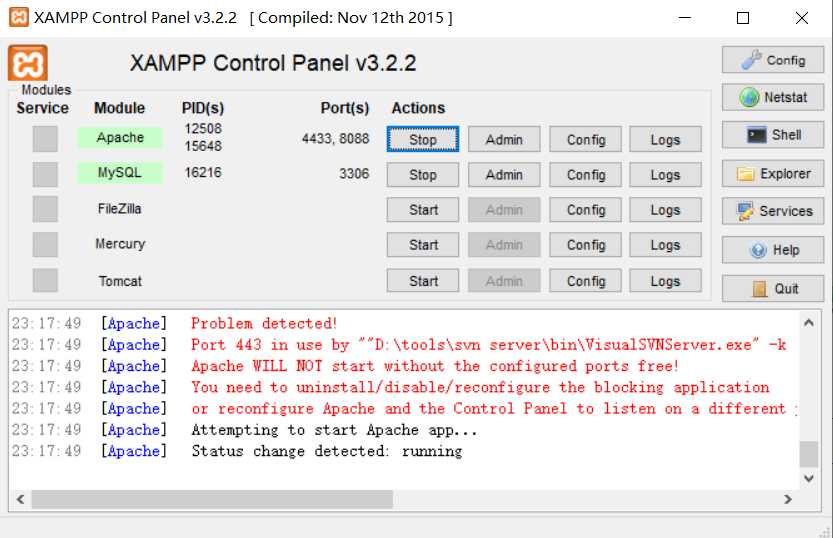Minimize the XAMPP window
Image resolution: width=833 pixels, height=538 pixels.
685,18
